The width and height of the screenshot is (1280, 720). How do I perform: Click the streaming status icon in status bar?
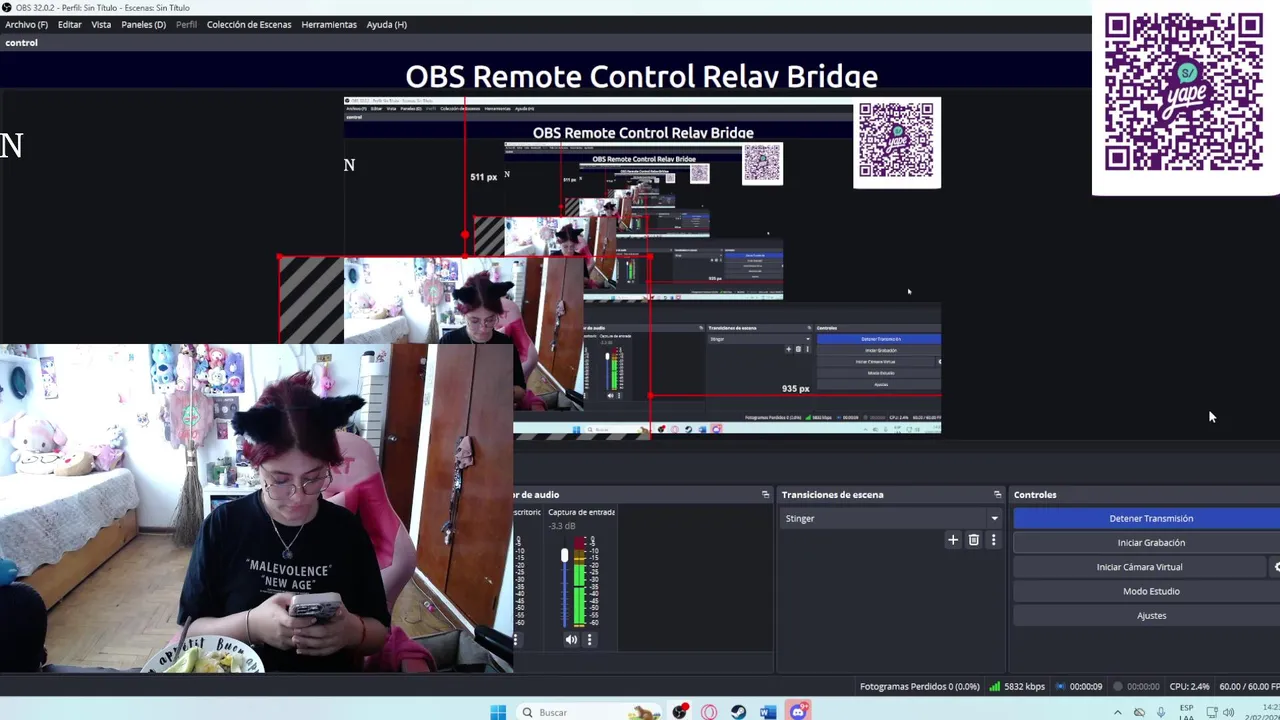click(1060, 687)
